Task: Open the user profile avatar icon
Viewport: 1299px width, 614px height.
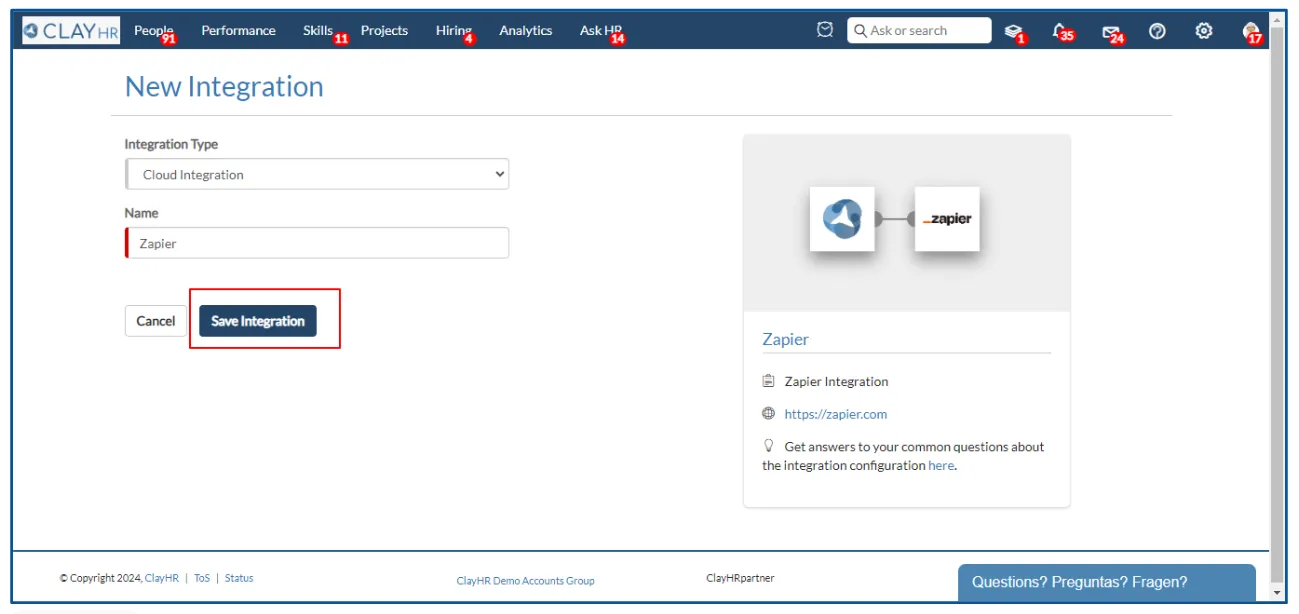Action: pyautogui.click(x=1251, y=32)
